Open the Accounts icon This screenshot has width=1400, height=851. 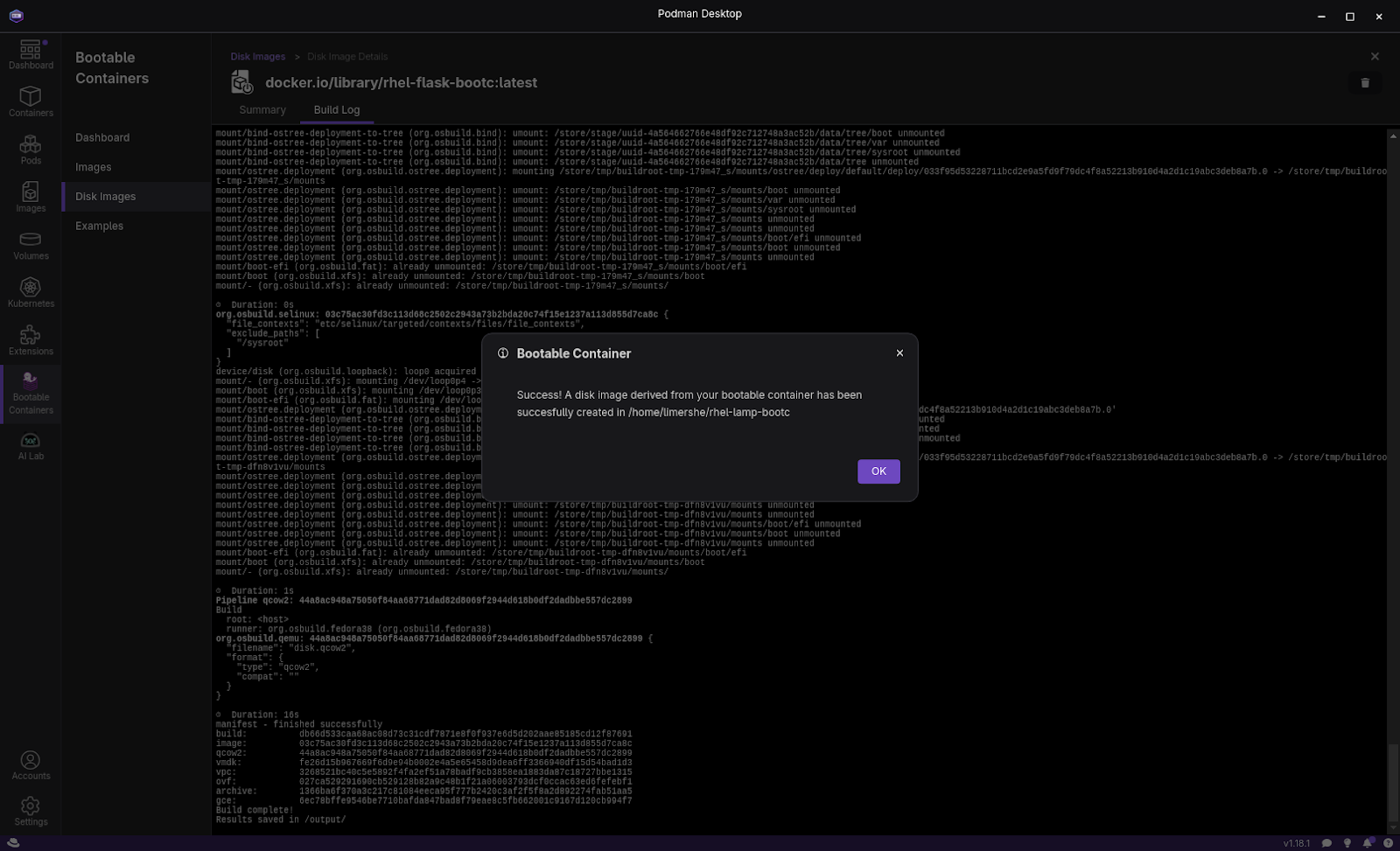(31, 765)
